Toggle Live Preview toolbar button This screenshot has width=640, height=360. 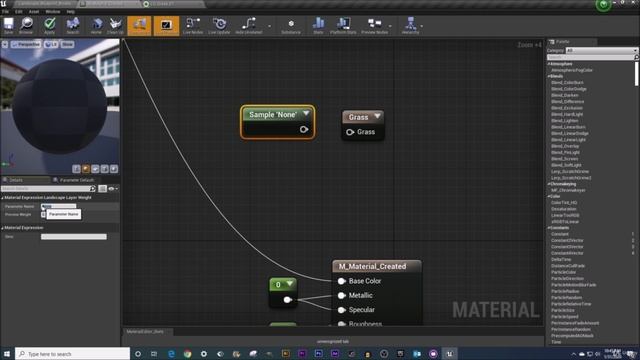166,26
